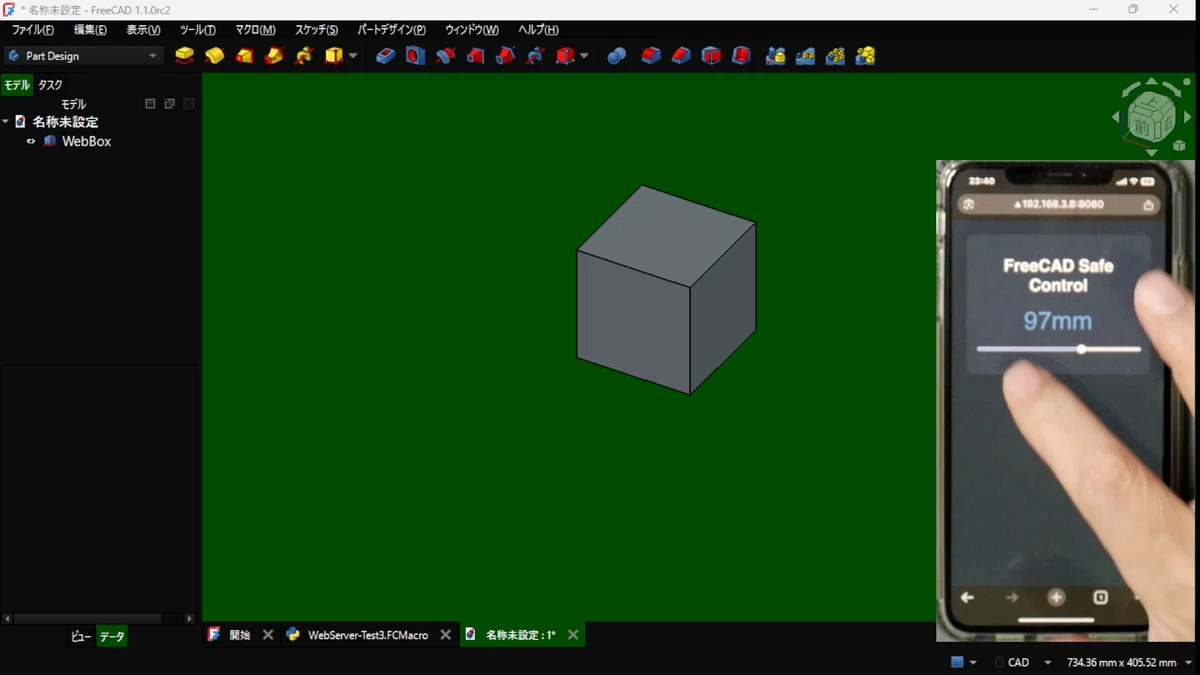Open the ファイル(F) menu
The height and width of the screenshot is (675, 1200).
(x=33, y=30)
